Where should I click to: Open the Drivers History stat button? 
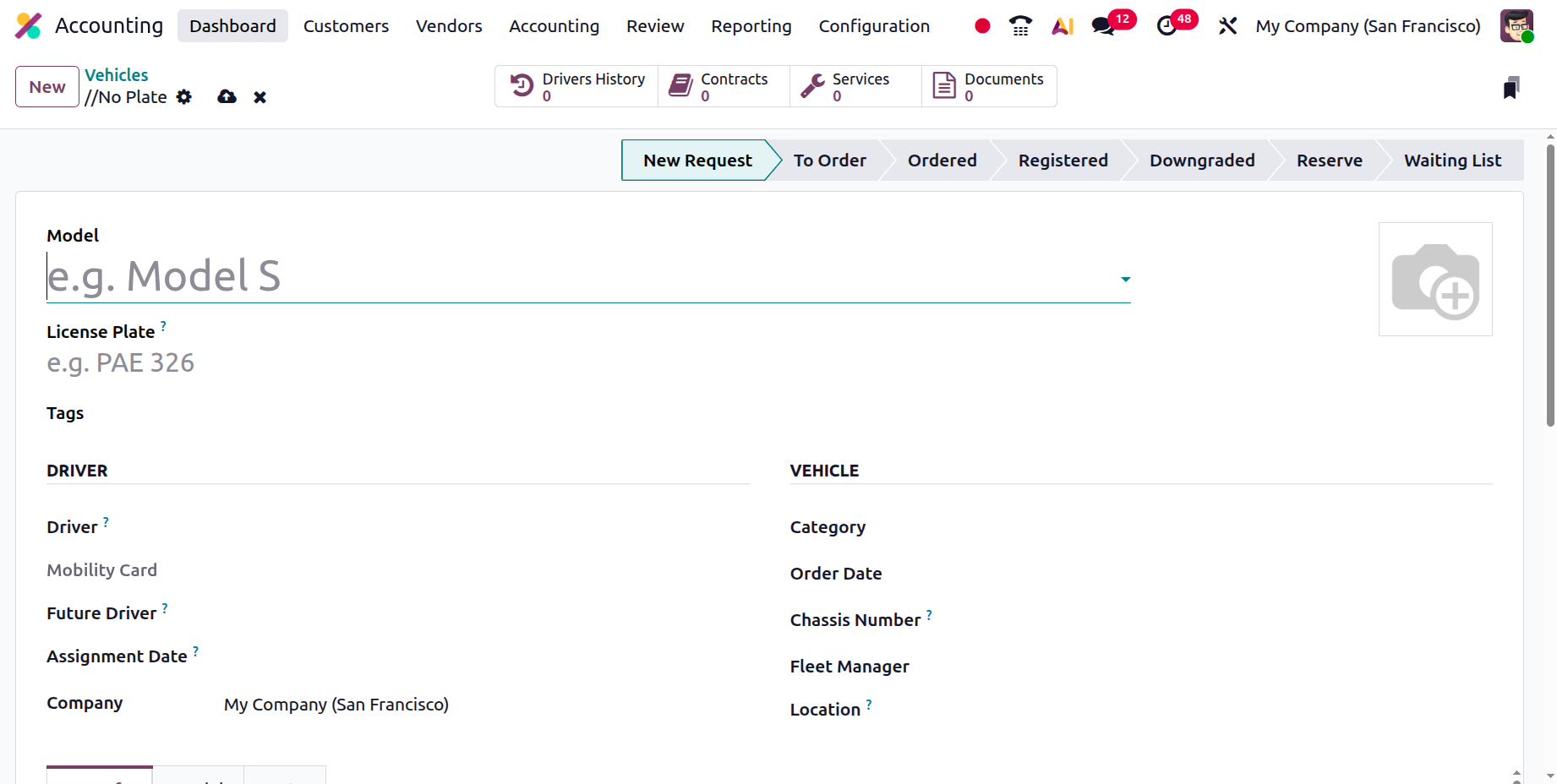[x=577, y=86]
